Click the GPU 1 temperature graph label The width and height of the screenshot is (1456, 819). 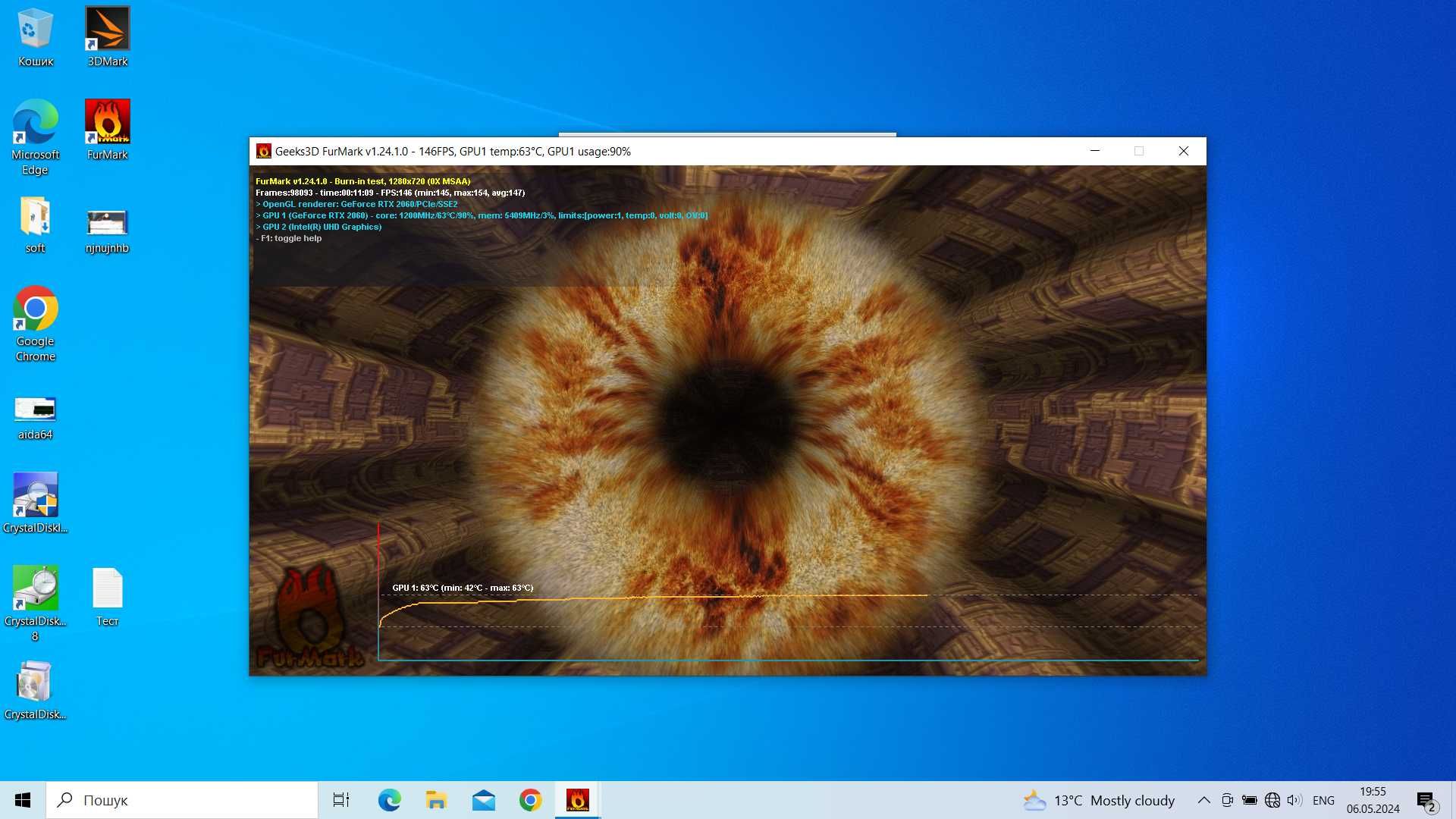(x=463, y=588)
